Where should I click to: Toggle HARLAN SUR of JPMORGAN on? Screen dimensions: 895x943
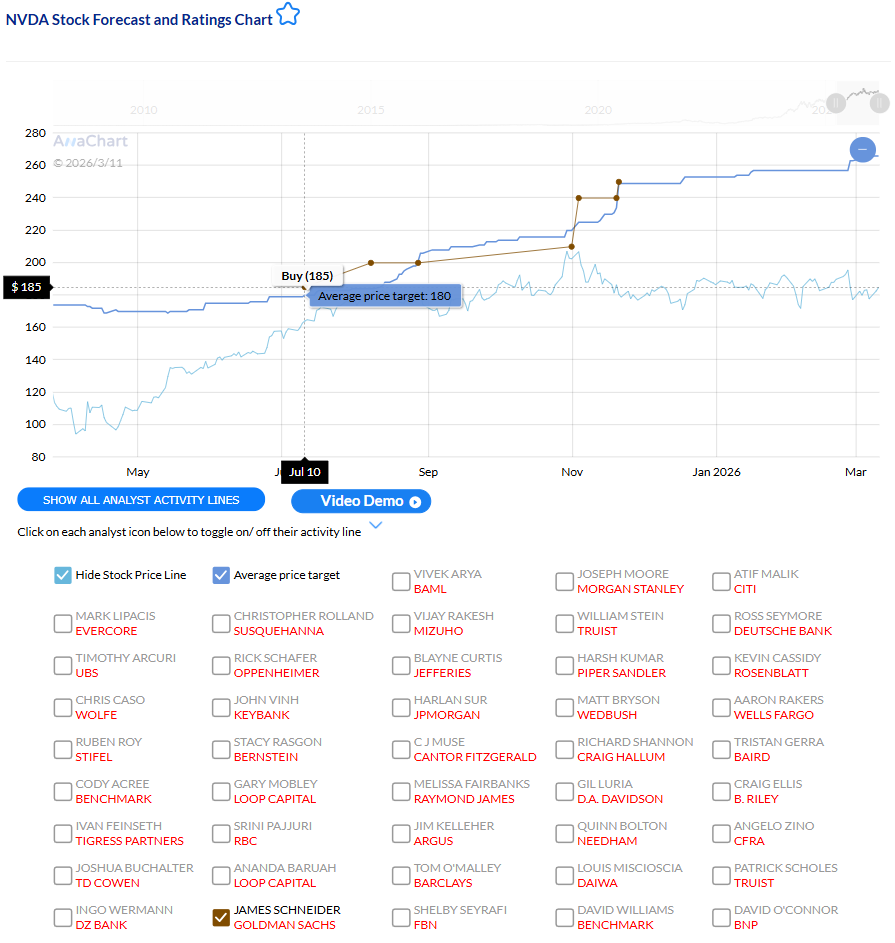pos(401,707)
